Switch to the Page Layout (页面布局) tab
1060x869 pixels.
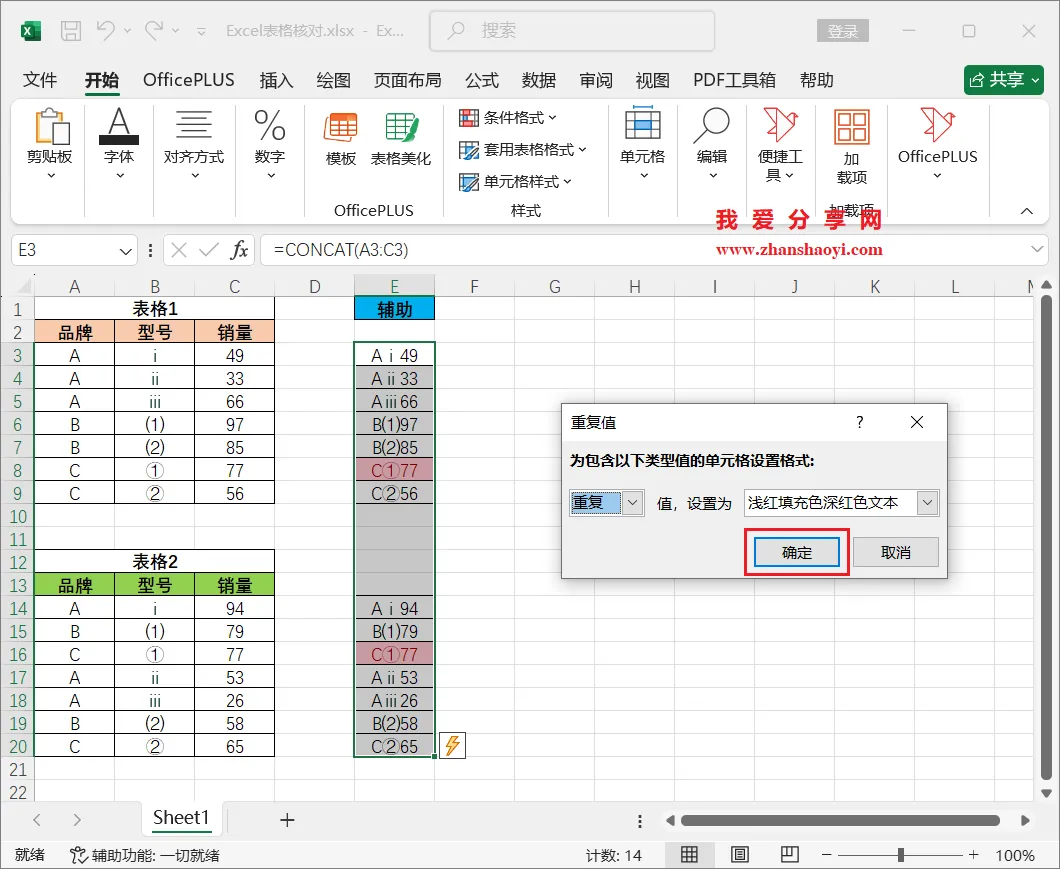pyautogui.click(x=408, y=80)
